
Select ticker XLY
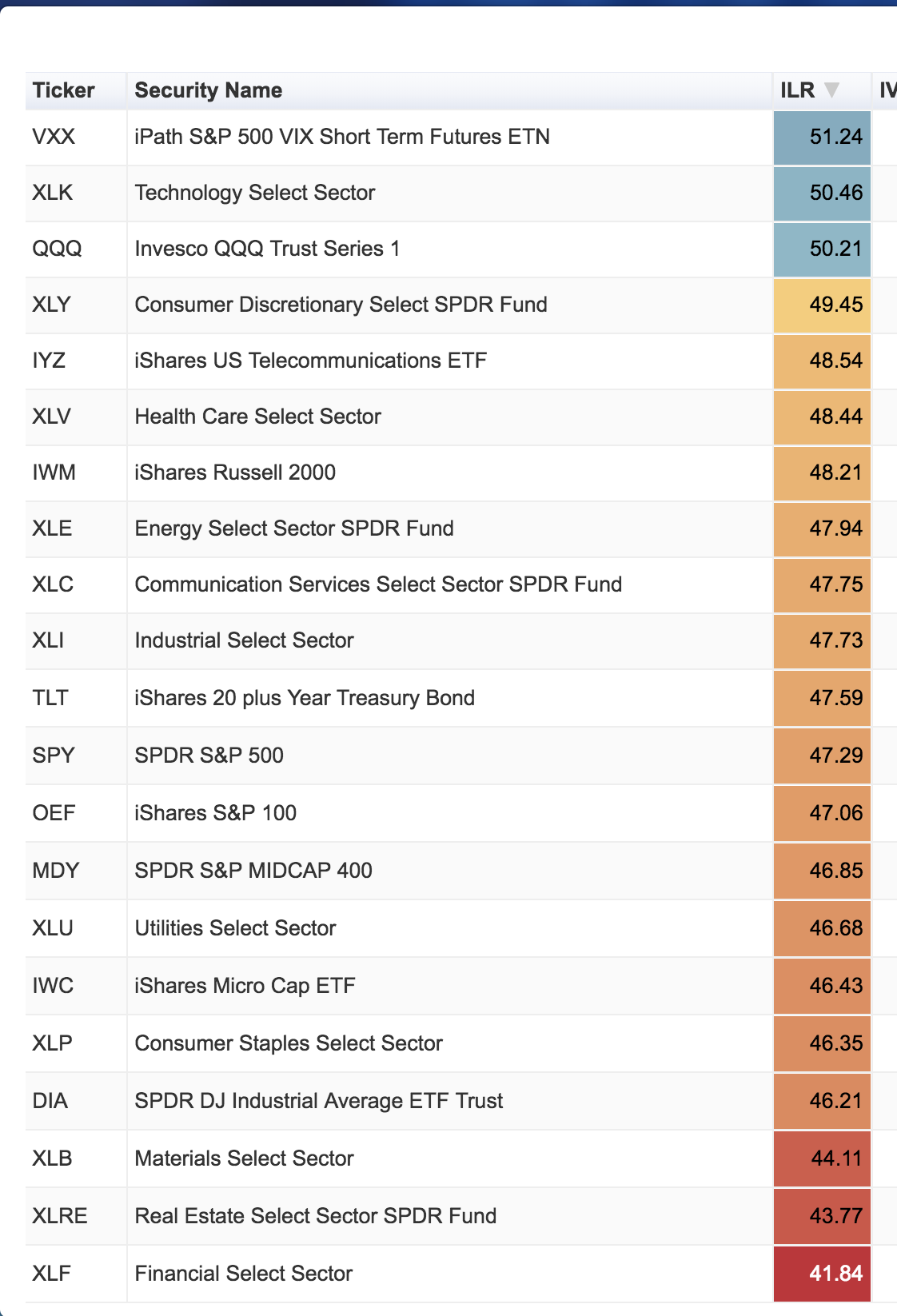click(x=52, y=305)
